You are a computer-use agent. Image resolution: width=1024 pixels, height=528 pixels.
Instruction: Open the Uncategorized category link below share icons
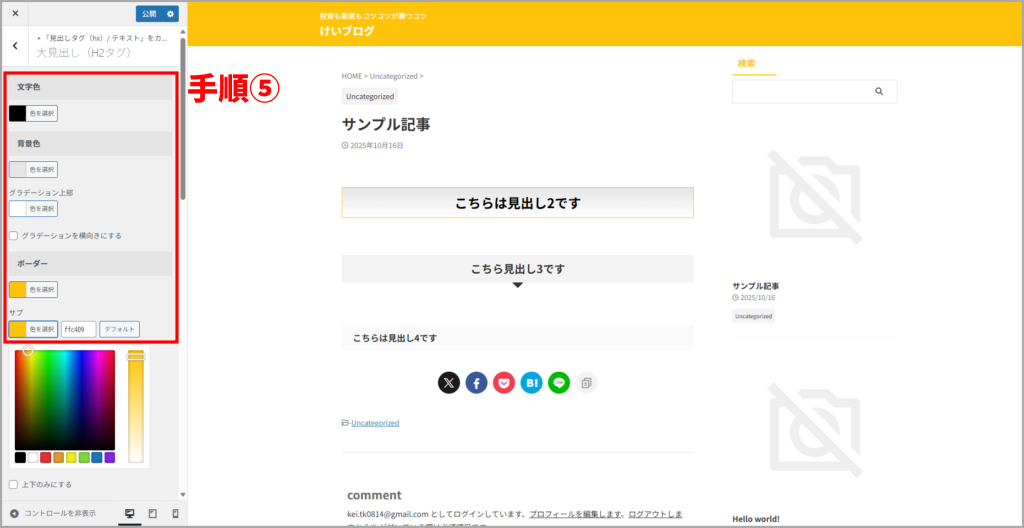[x=375, y=423]
